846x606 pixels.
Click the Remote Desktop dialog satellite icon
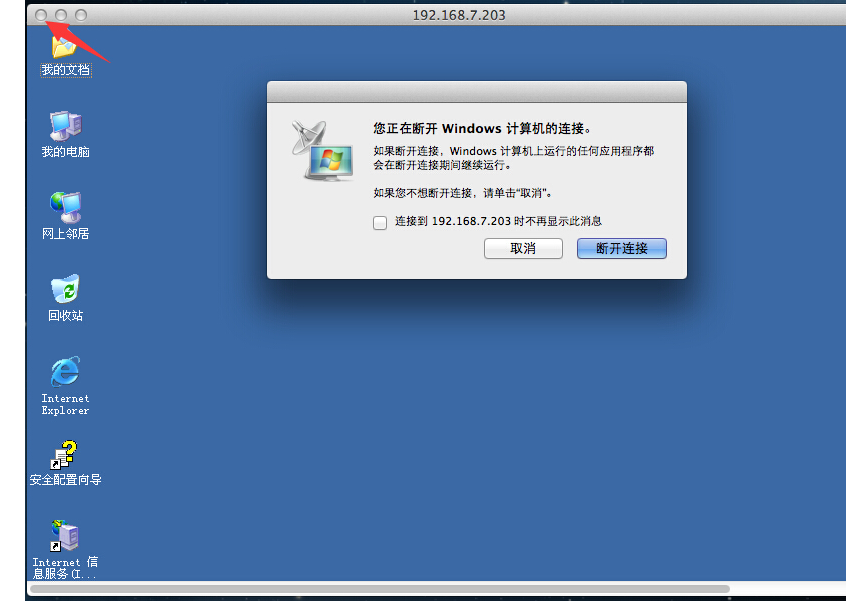click(323, 151)
